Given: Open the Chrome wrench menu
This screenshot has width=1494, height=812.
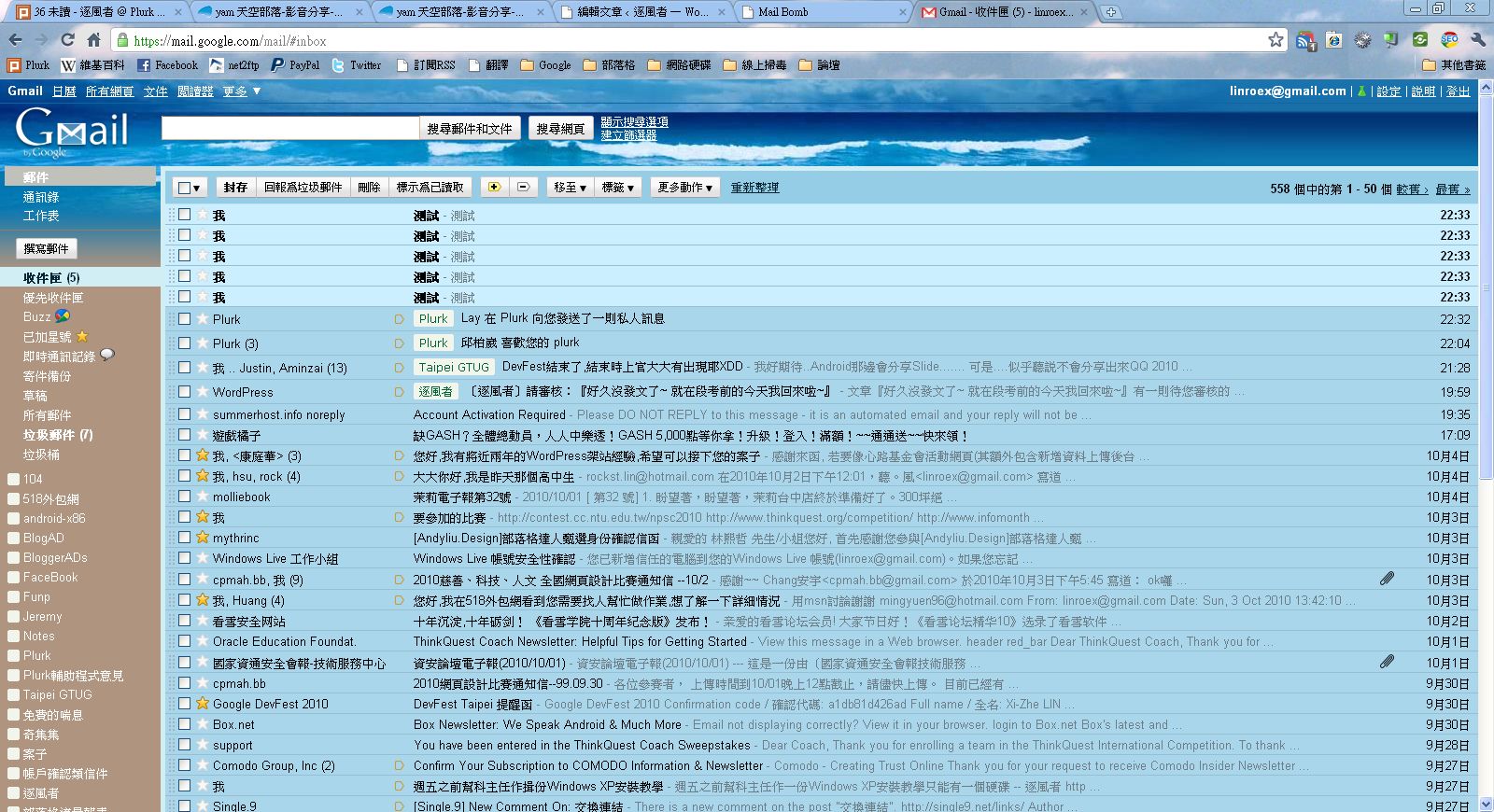Looking at the screenshot, I should pyautogui.click(x=1476, y=40).
